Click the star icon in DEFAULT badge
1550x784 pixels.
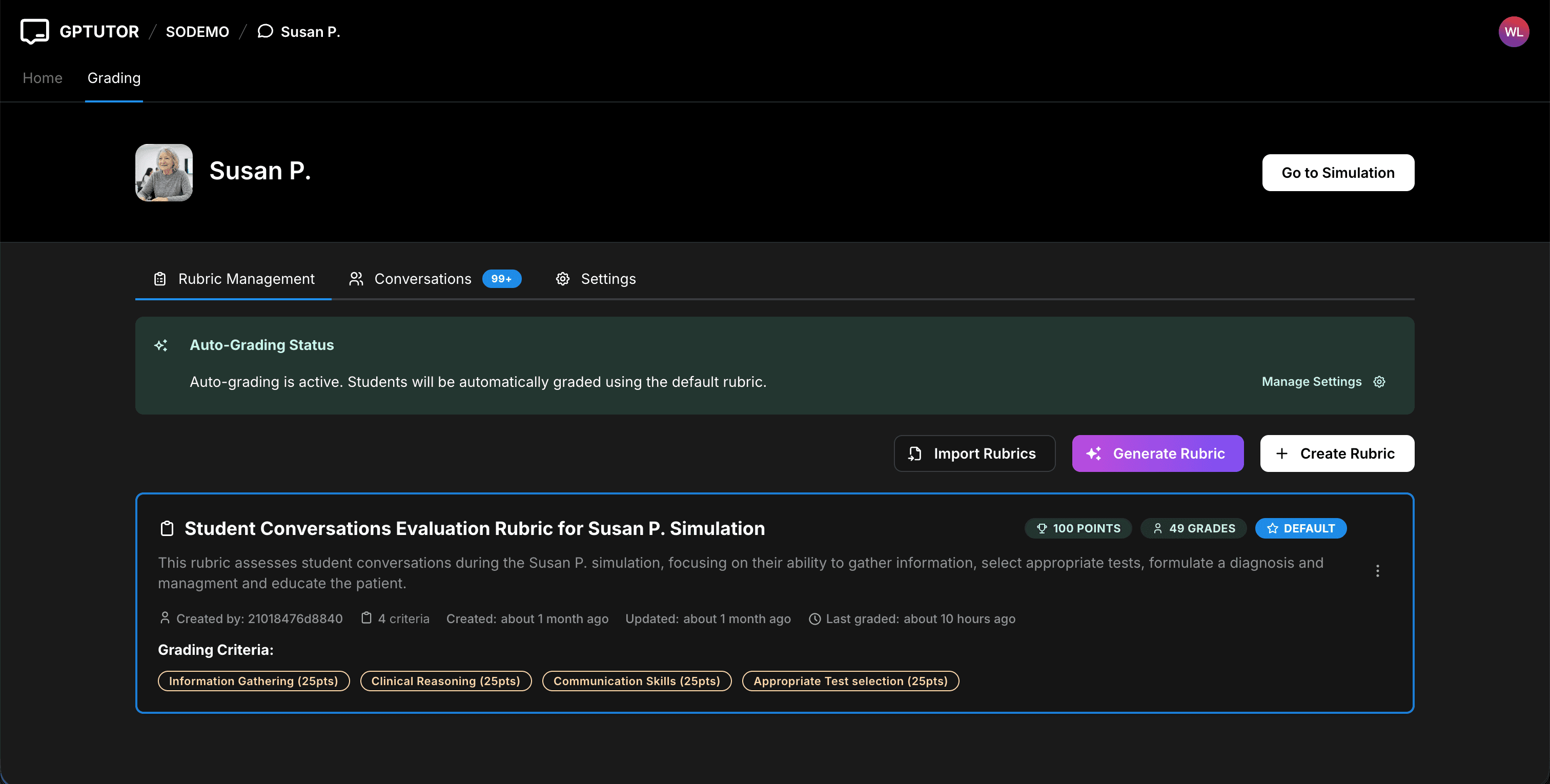tap(1273, 528)
